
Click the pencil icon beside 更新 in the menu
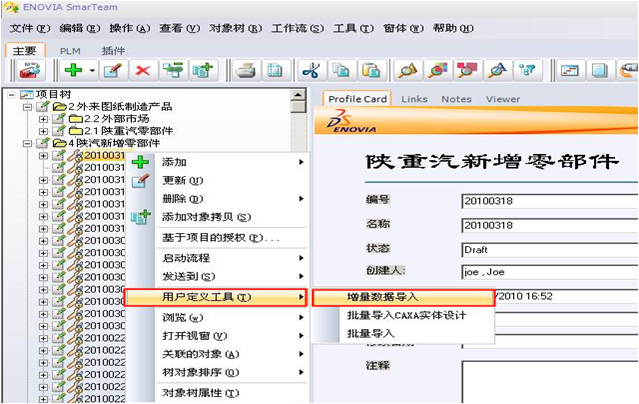(x=140, y=181)
